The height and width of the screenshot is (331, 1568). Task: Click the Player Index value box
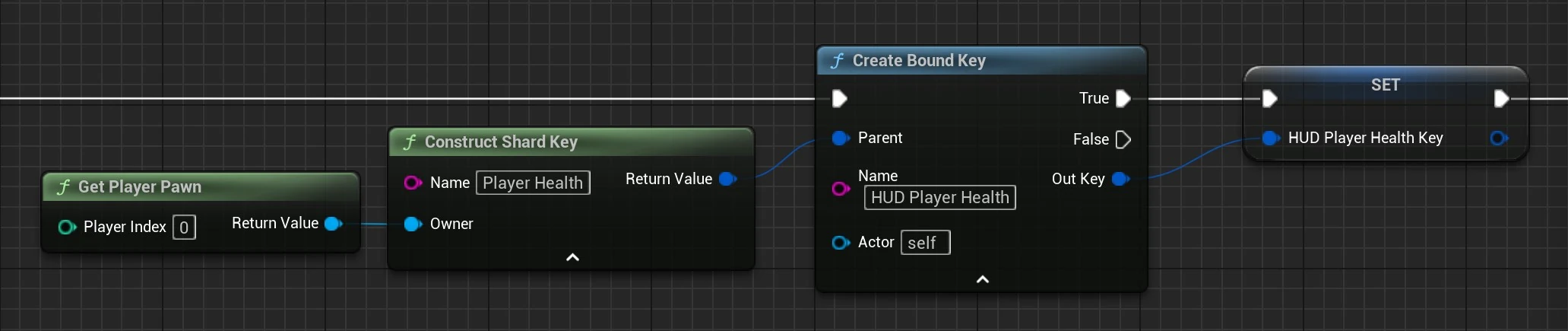[184, 228]
